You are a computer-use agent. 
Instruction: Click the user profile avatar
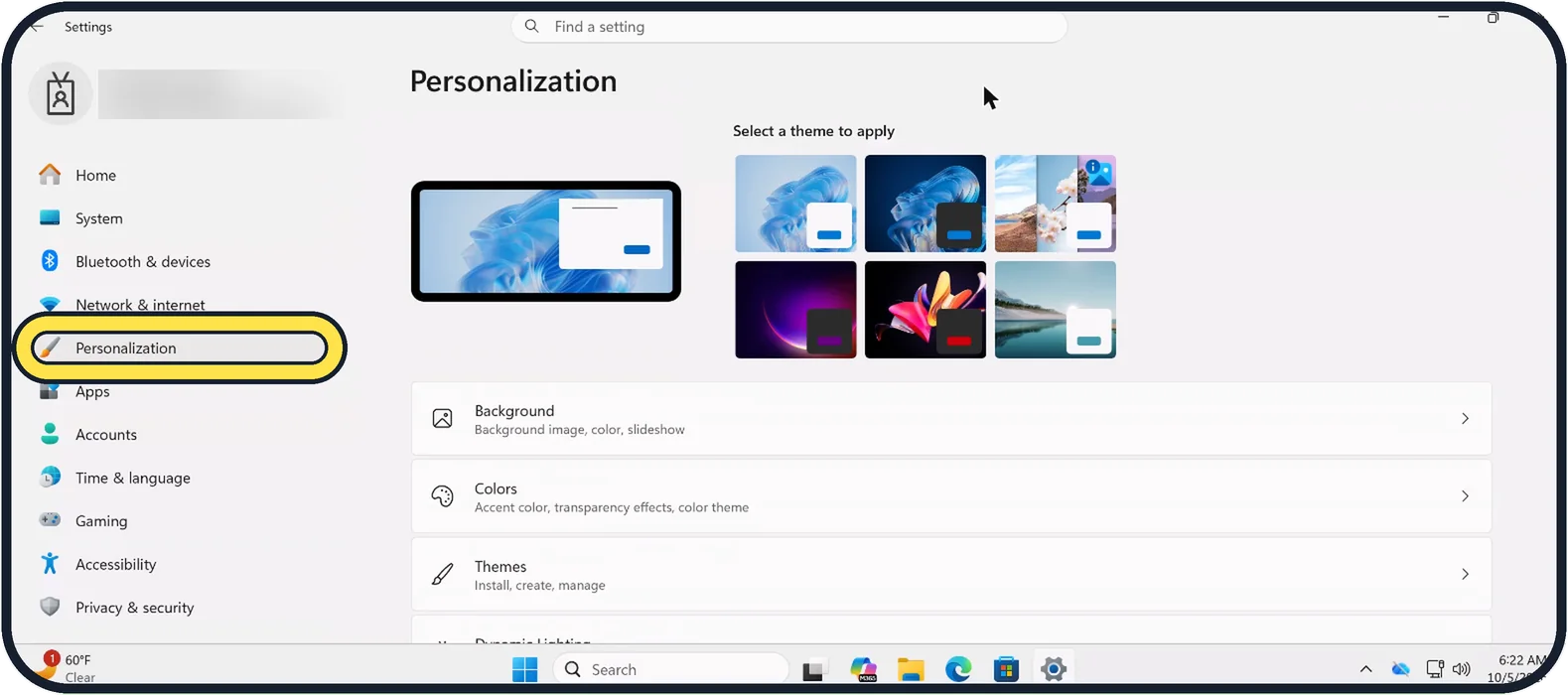click(x=61, y=94)
